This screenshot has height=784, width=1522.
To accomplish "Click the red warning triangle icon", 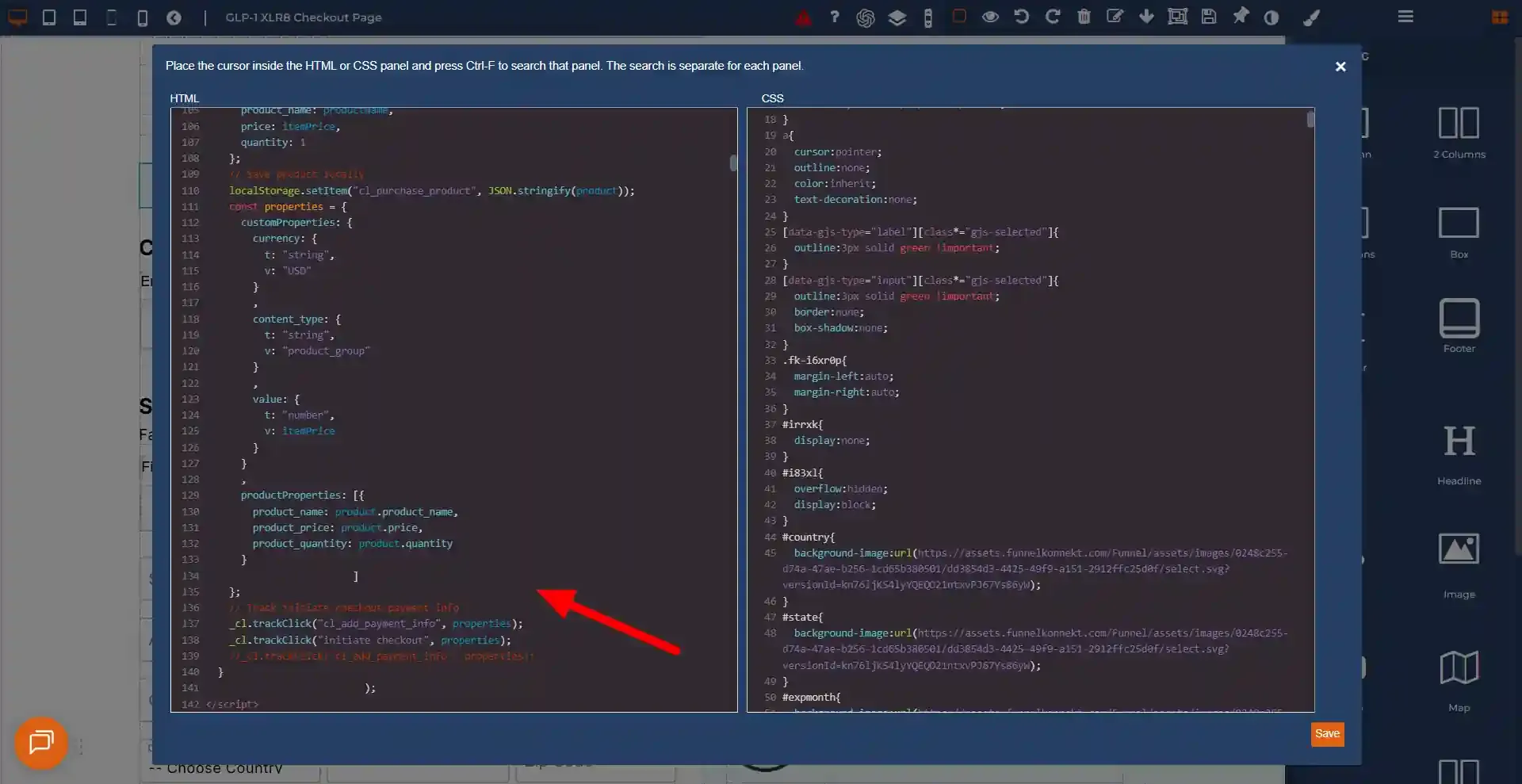I will [x=803, y=17].
